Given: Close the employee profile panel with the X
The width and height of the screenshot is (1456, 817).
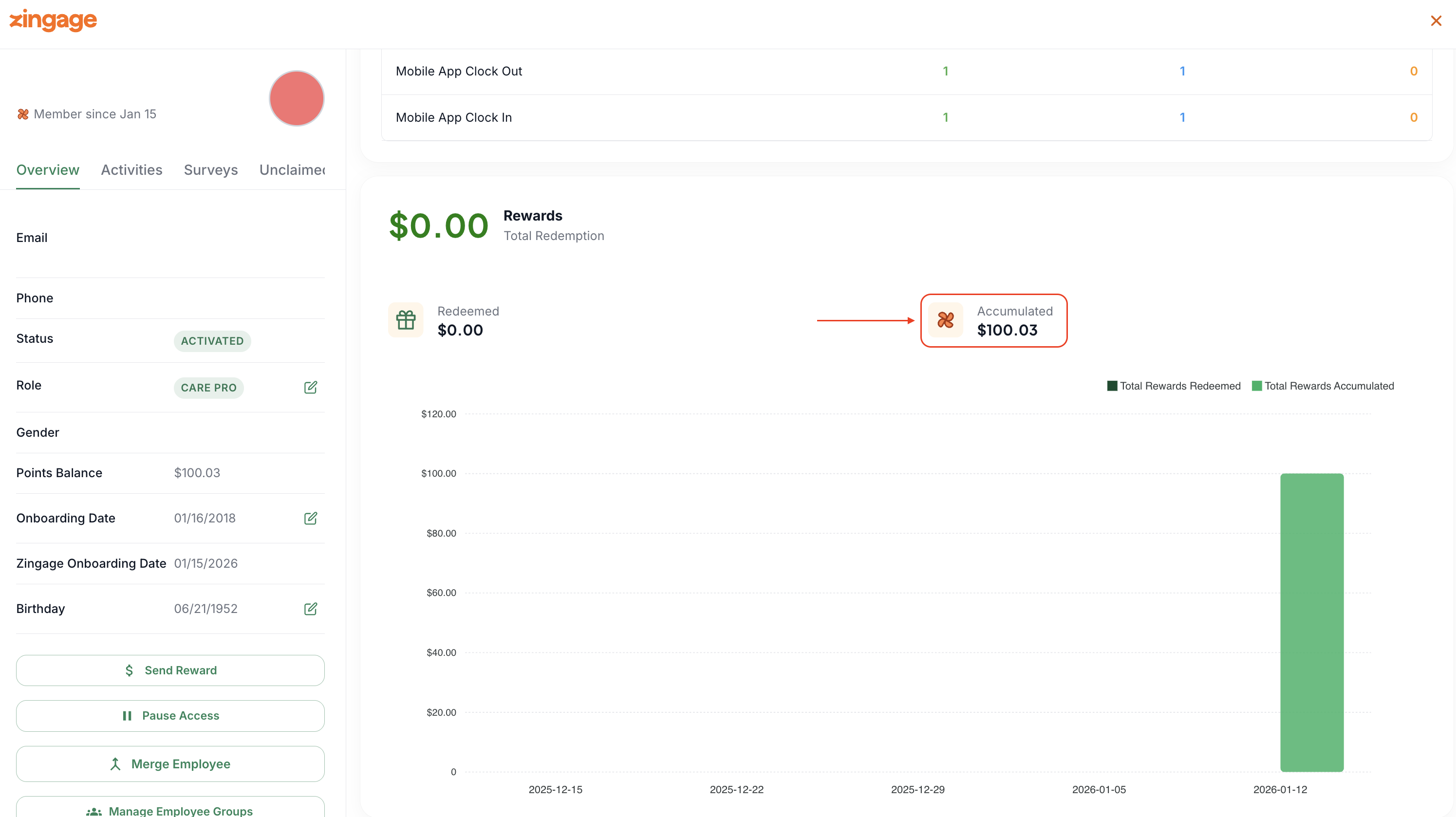Looking at the screenshot, I should [x=1436, y=21].
